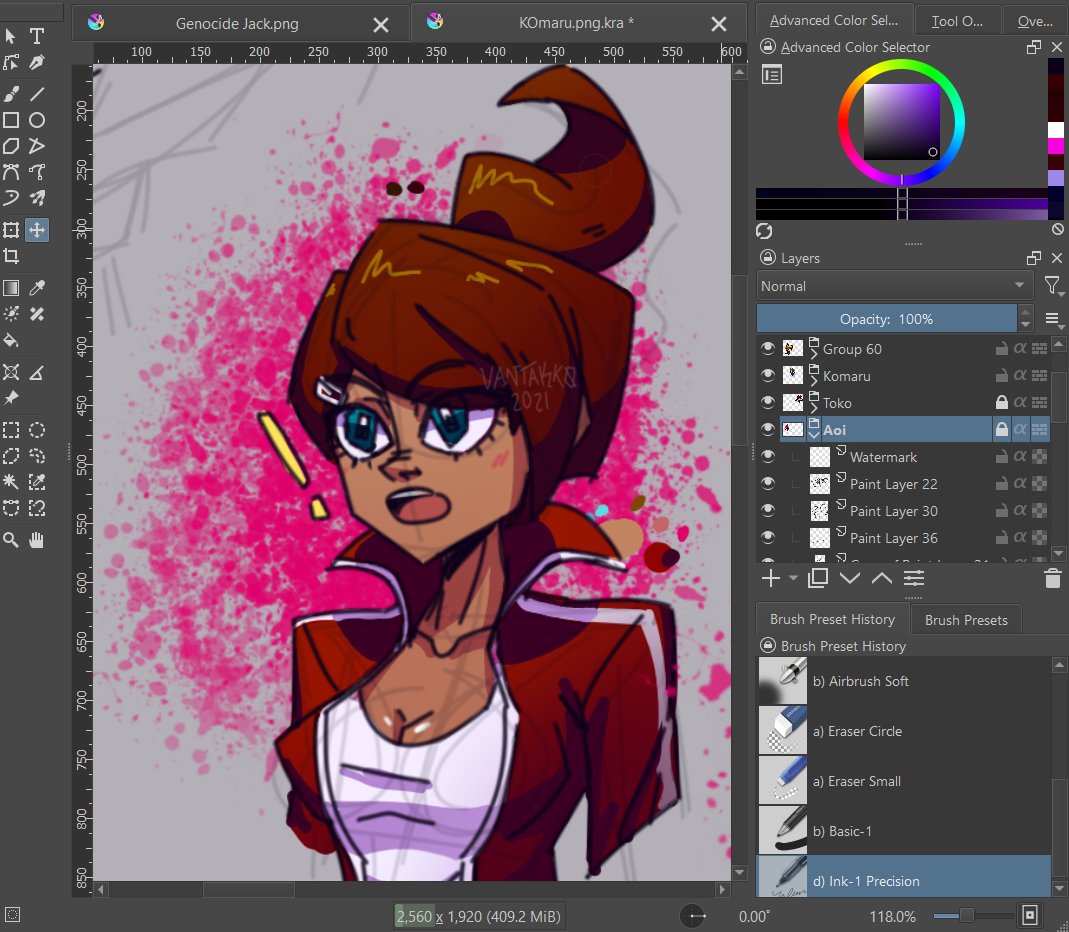Pick the Freehand Brush tool
The height and width of the screenshot is (932, 1069).
11,93
